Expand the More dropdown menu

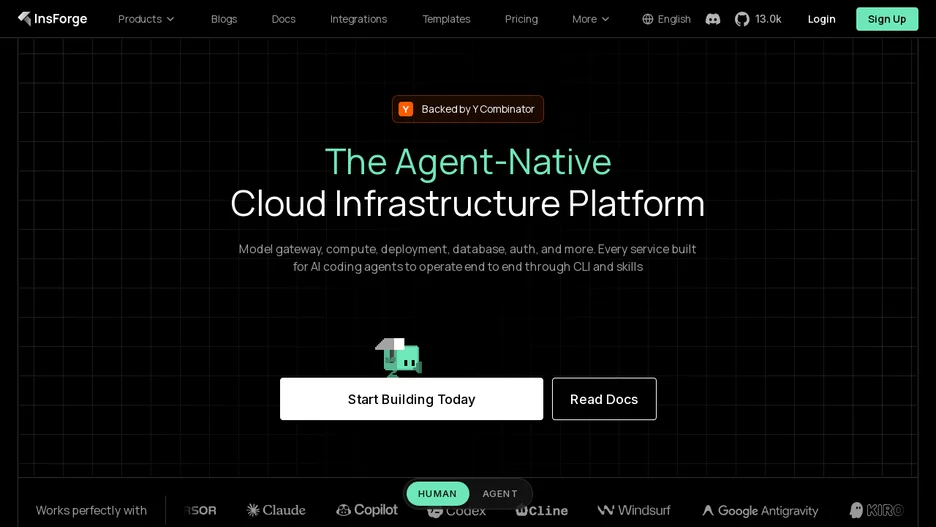click(590, 19)
